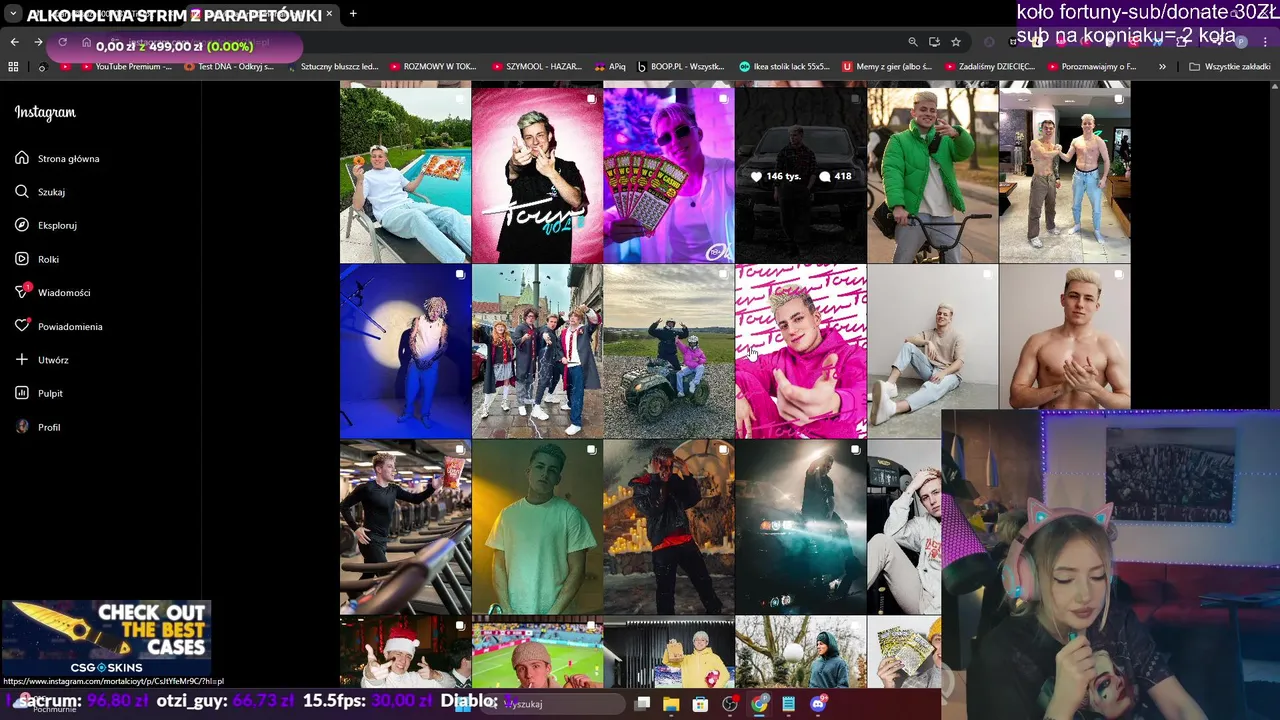
Task: Open YouTube Premium bookmark
Action: coord(125,67)
